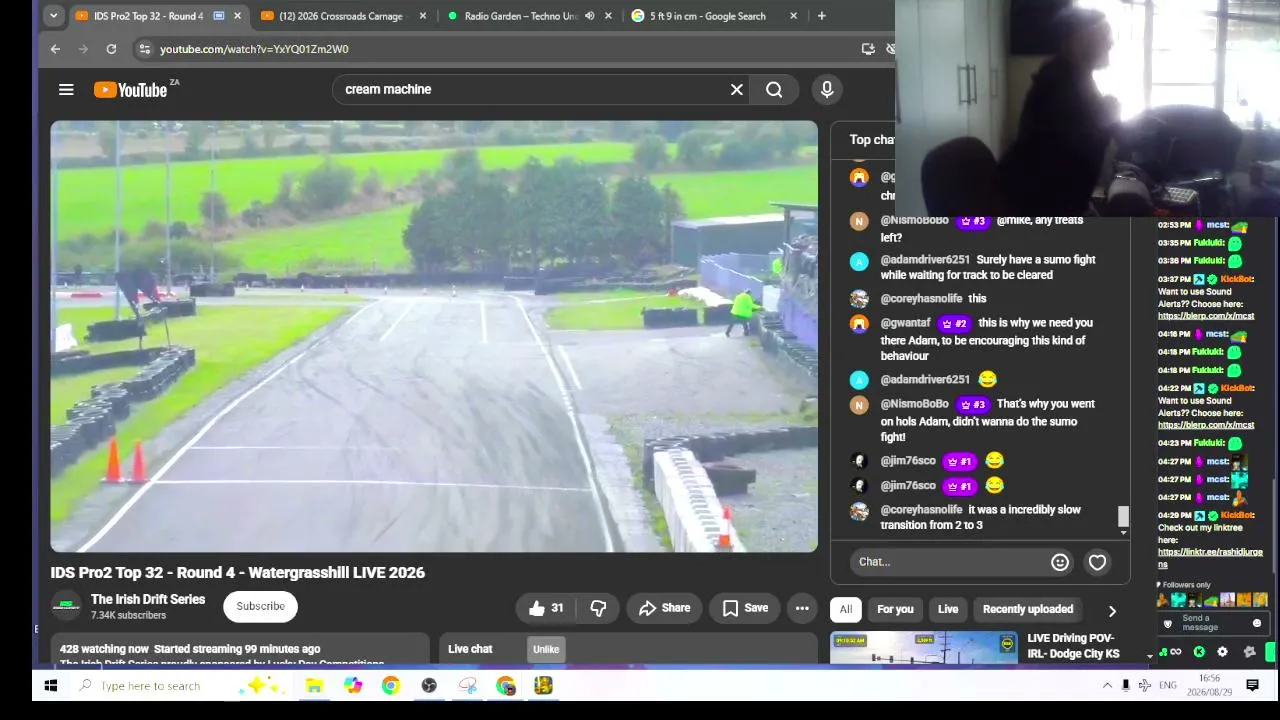This screenshot has width=1280, height=720.
Task: Click the YouTube video player
Action: [x=434, y=336]
